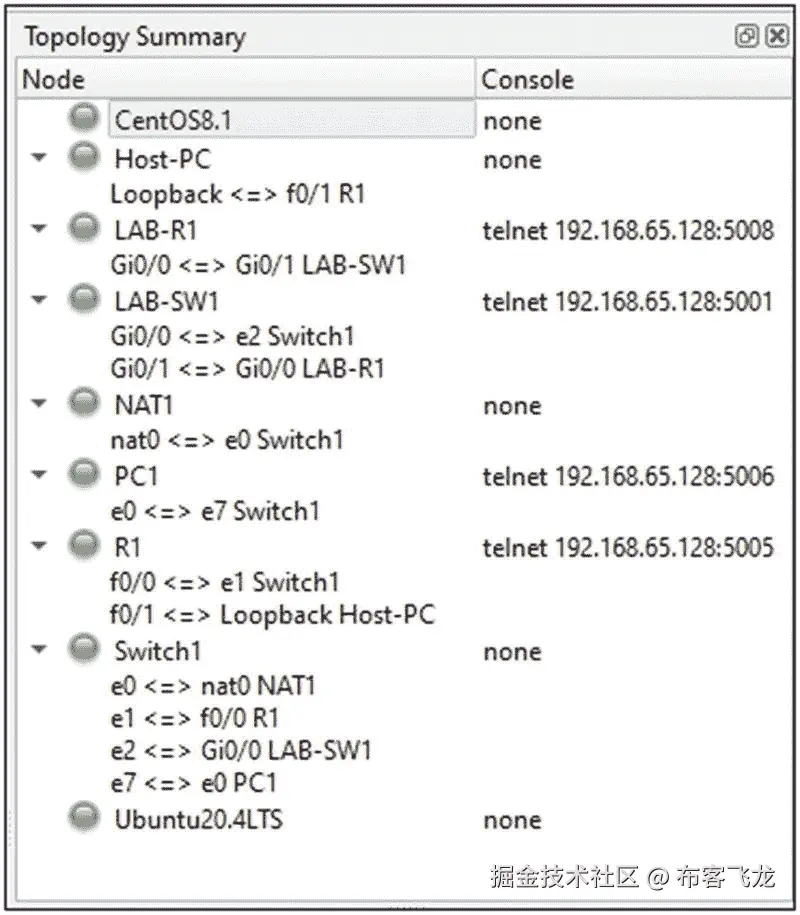The width and height of the screenshot is (800, 915).
Task: Click the LAB-SW1 switch status icon
Action: (83, 296)
